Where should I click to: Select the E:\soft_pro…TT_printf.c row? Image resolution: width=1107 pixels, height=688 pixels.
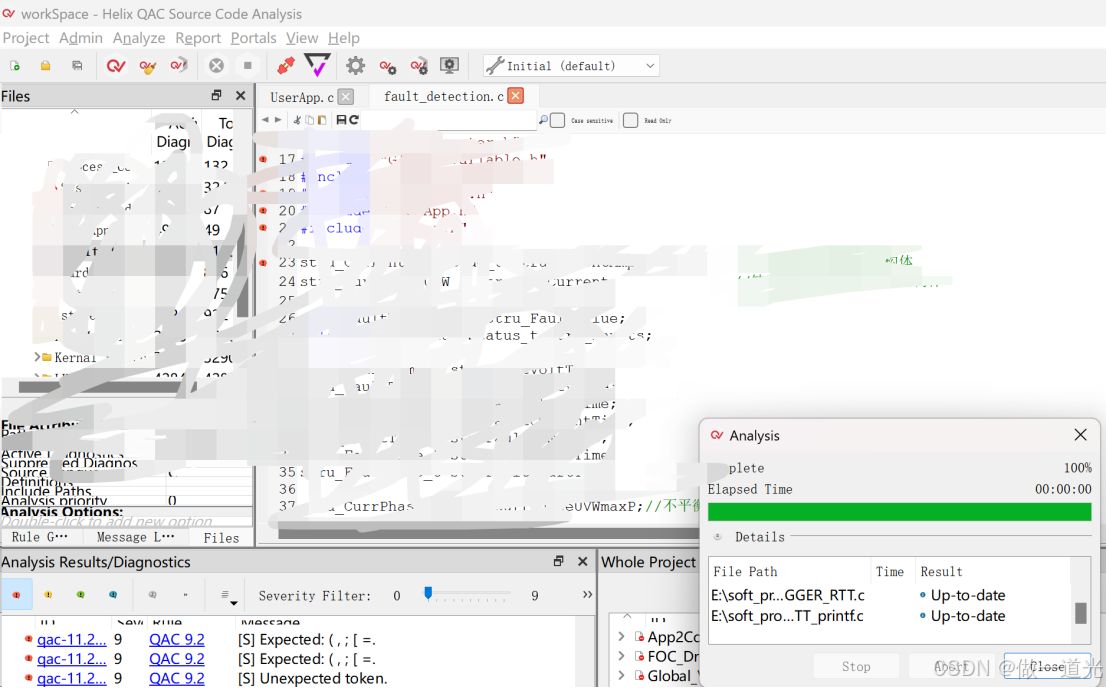coord(891,615)
